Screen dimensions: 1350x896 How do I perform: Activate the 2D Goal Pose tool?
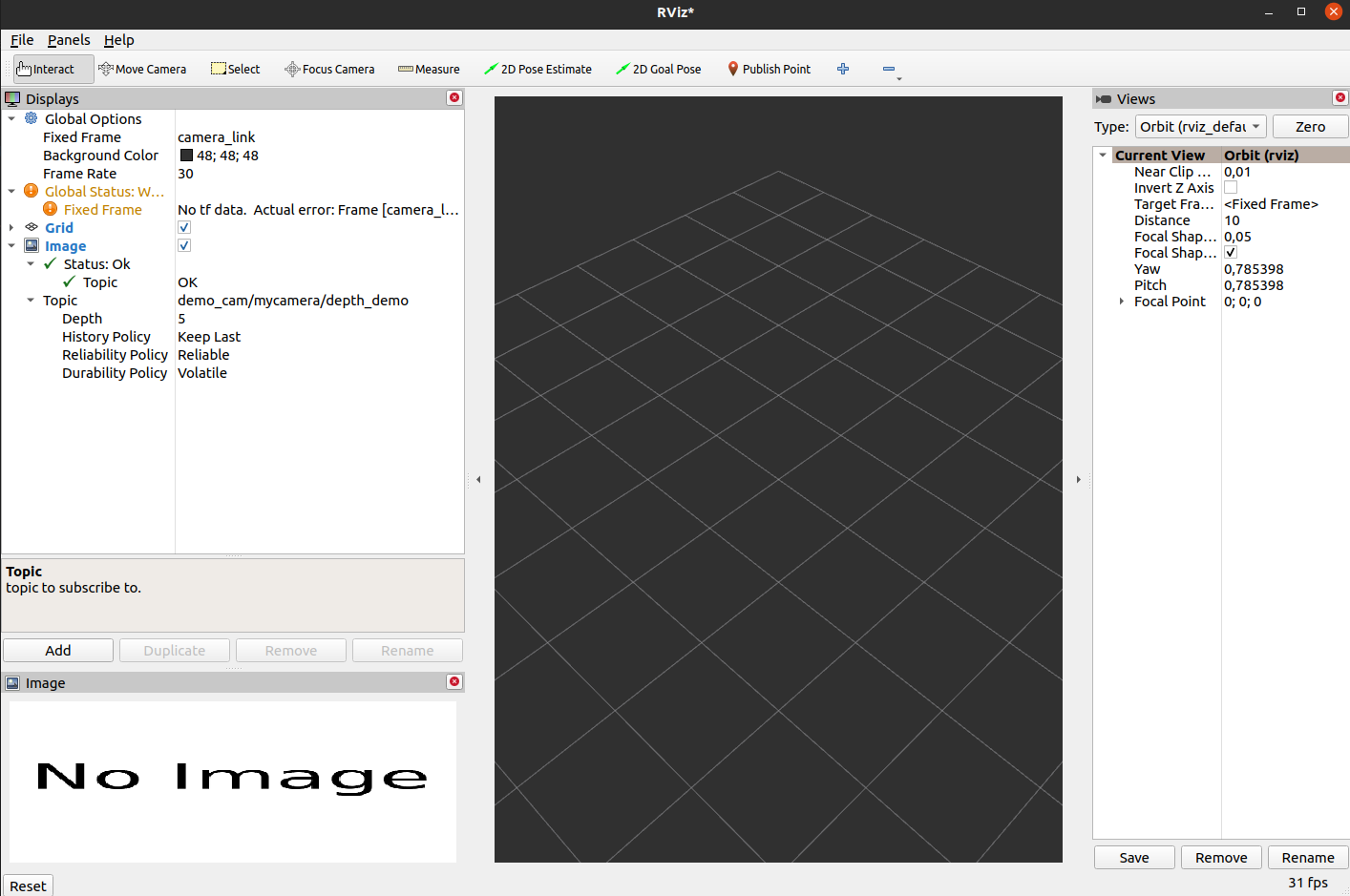tap(658, 69)
